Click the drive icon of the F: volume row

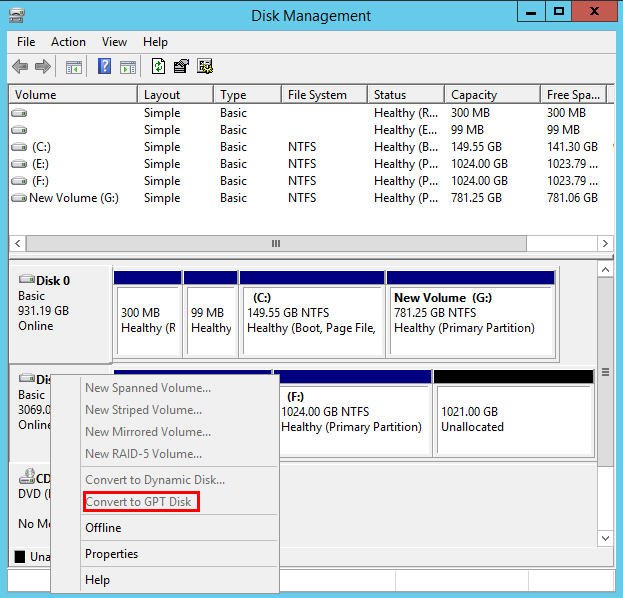coord(19,181)
